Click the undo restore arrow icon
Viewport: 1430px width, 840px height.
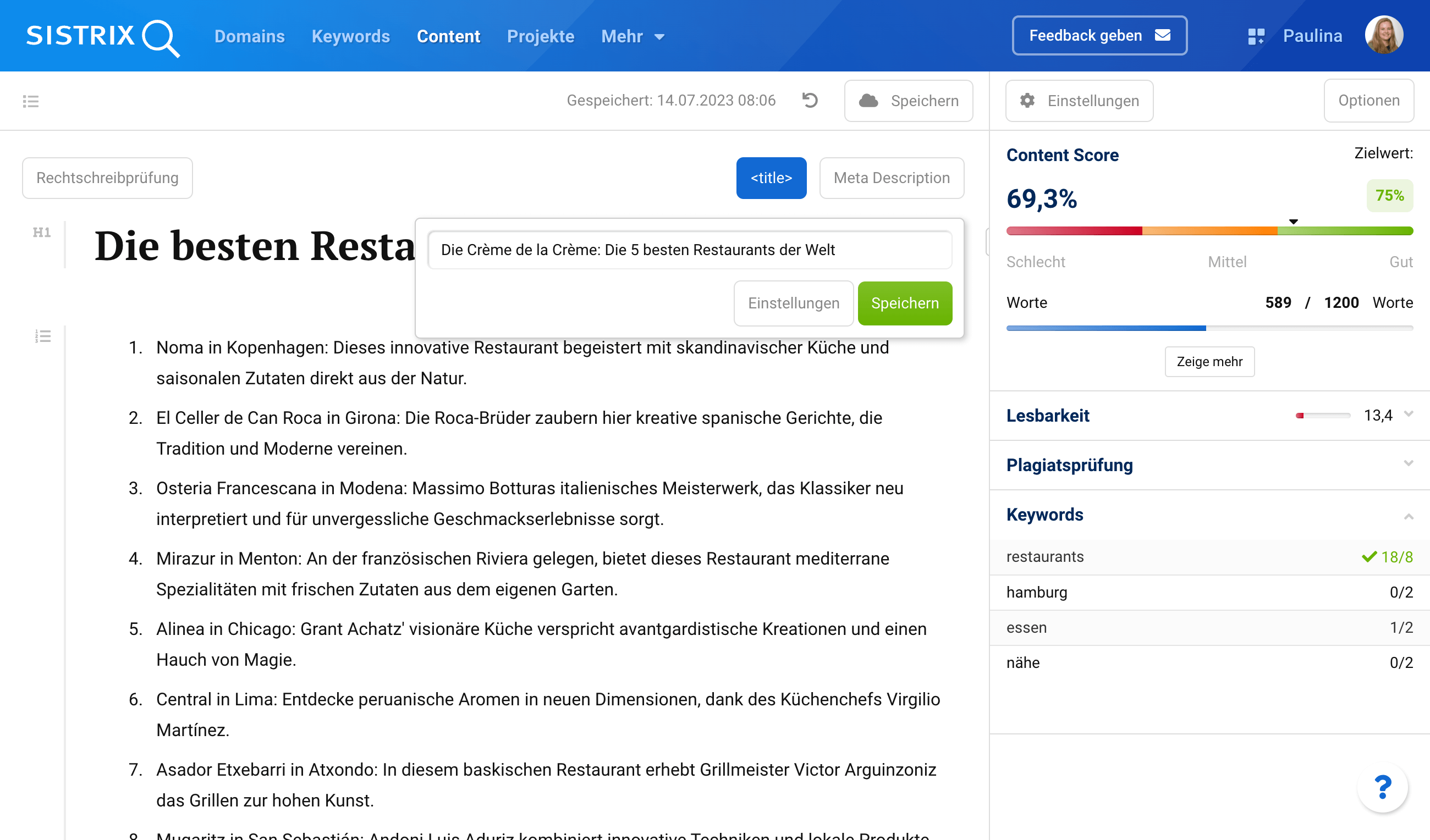click(x=810, y=101)
